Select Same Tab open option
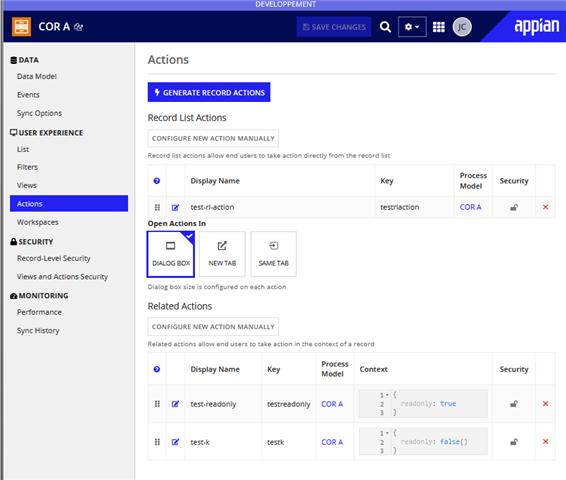The image size is (566, 480). coord(274,254)
